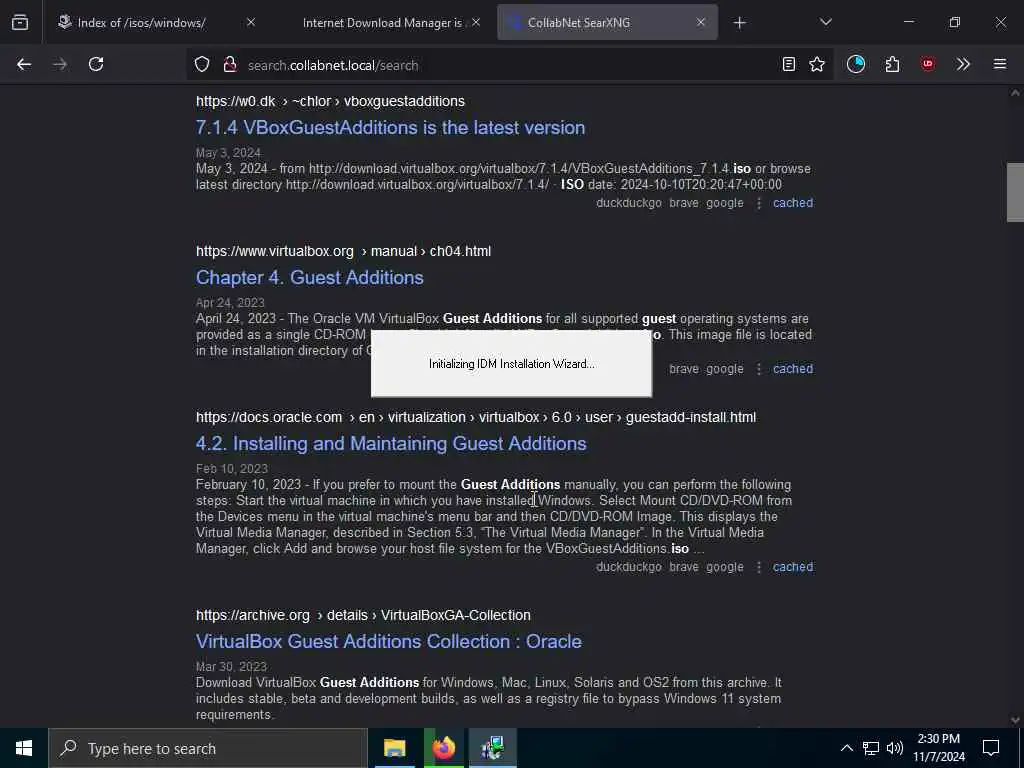Open Chapter 4. Guest Additions result

310,278
